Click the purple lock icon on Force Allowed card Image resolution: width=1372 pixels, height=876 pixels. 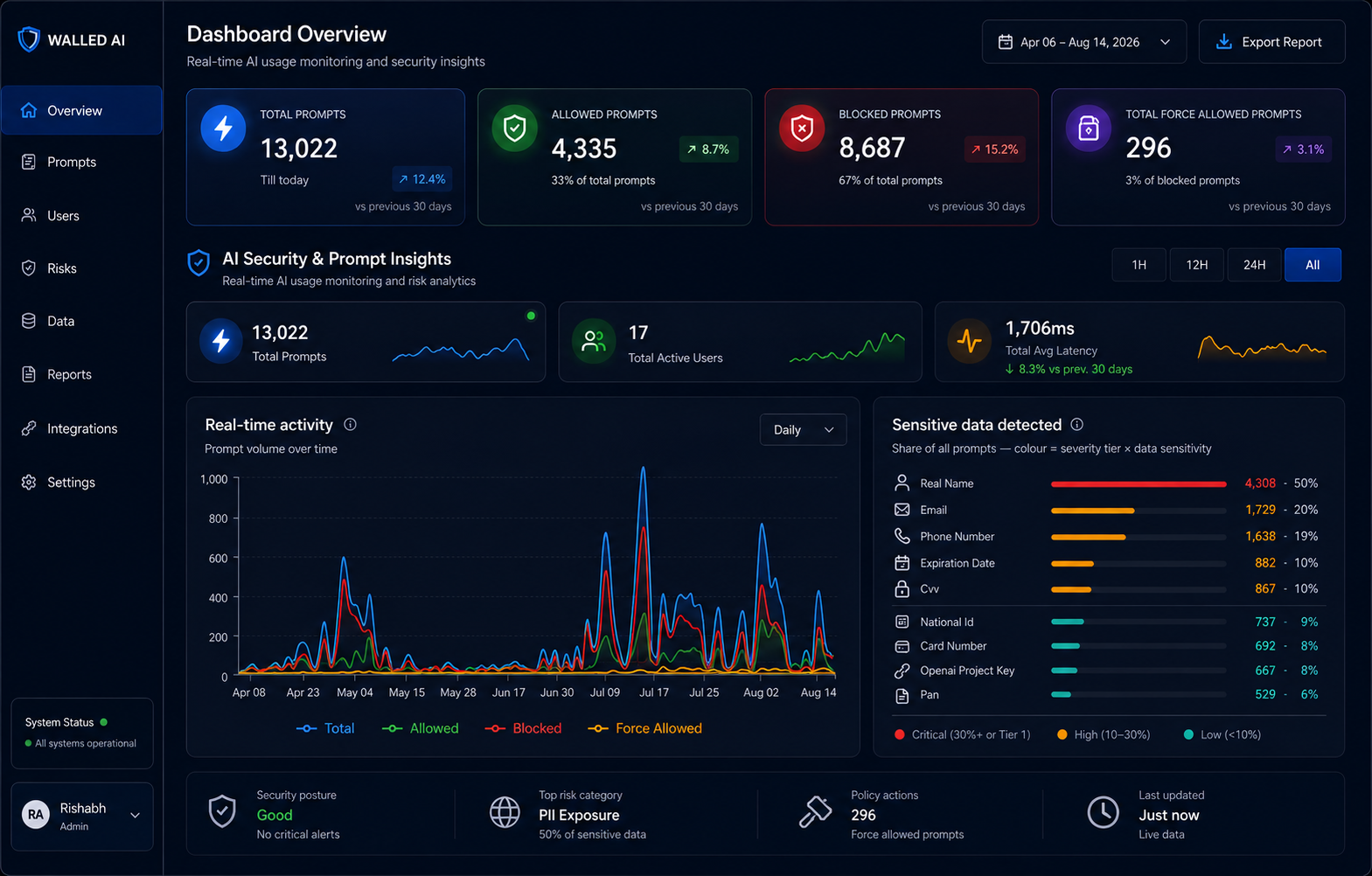[1089, 129]
